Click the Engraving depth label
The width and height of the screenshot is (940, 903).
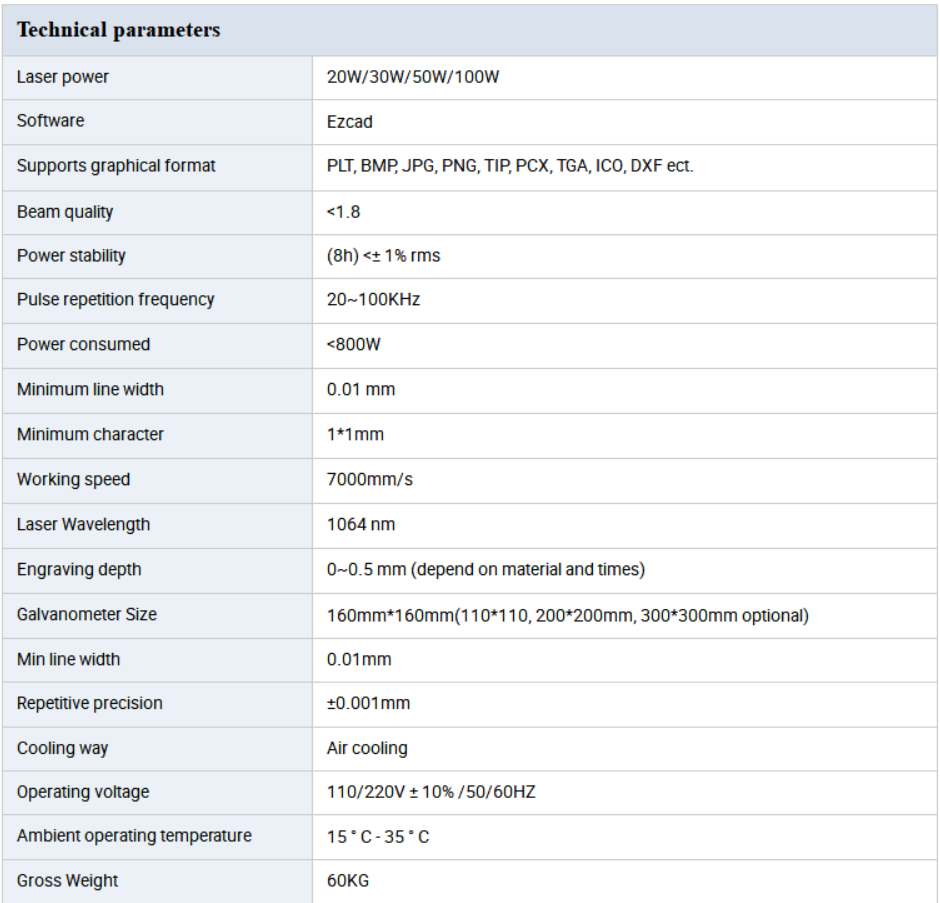(x=79, y=569)
